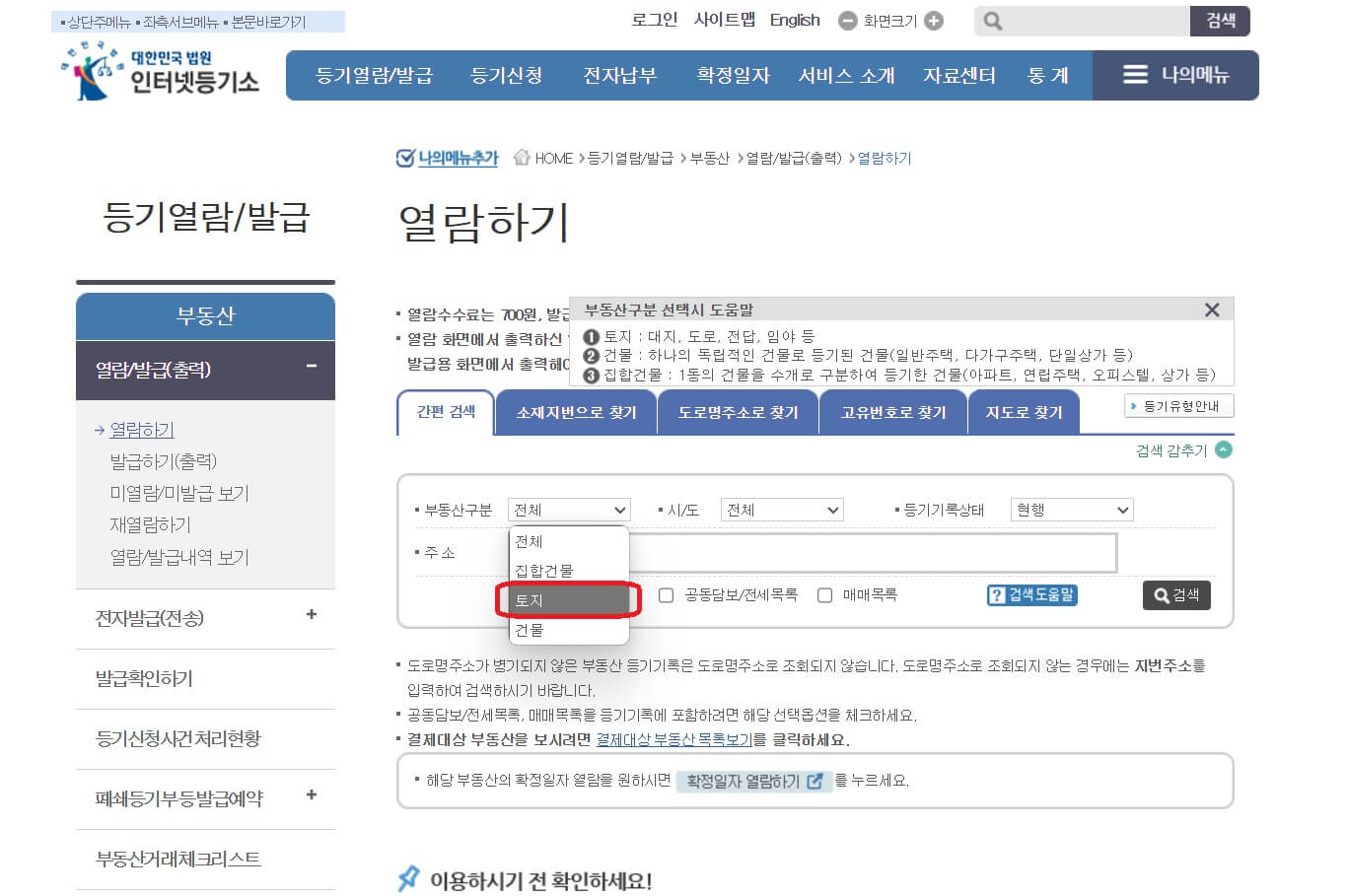This screenshot has width=1347, height=896.
Task: Open the 등기신청 menu in top navigation
Action: [x=507, y=74]
